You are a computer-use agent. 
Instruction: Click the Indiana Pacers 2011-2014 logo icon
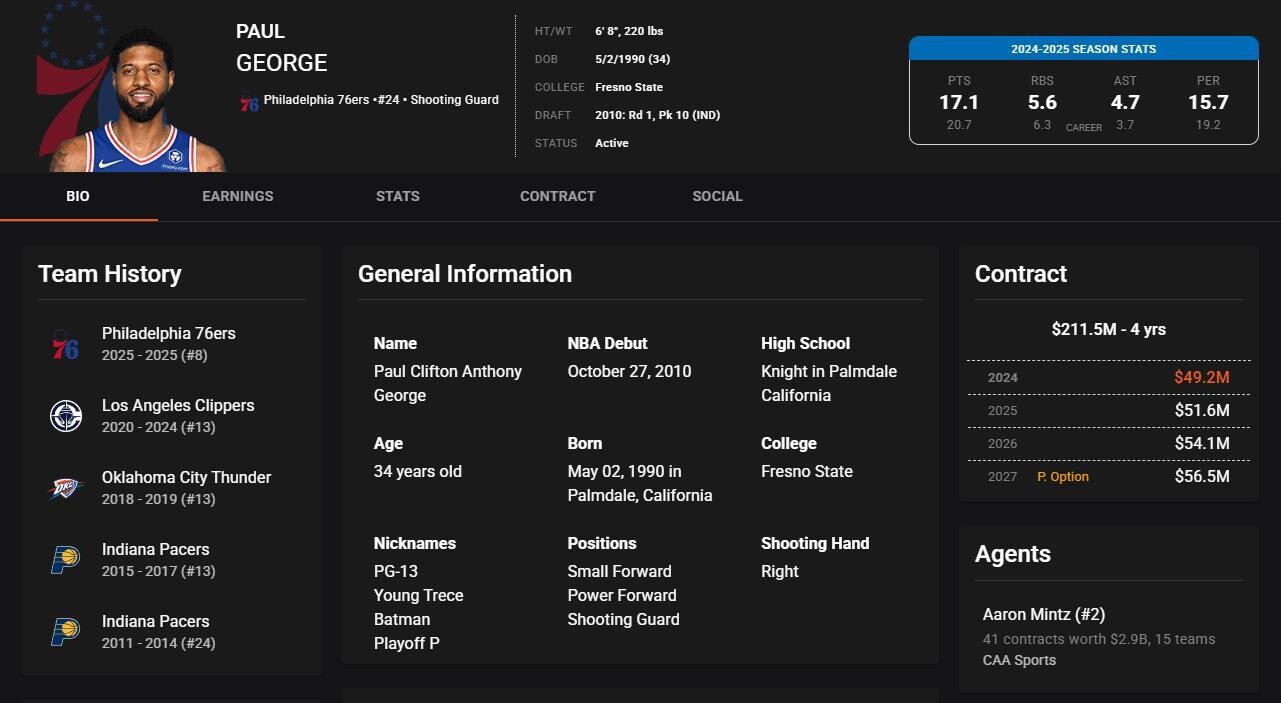pyautogui.click(x=66, y=632)
